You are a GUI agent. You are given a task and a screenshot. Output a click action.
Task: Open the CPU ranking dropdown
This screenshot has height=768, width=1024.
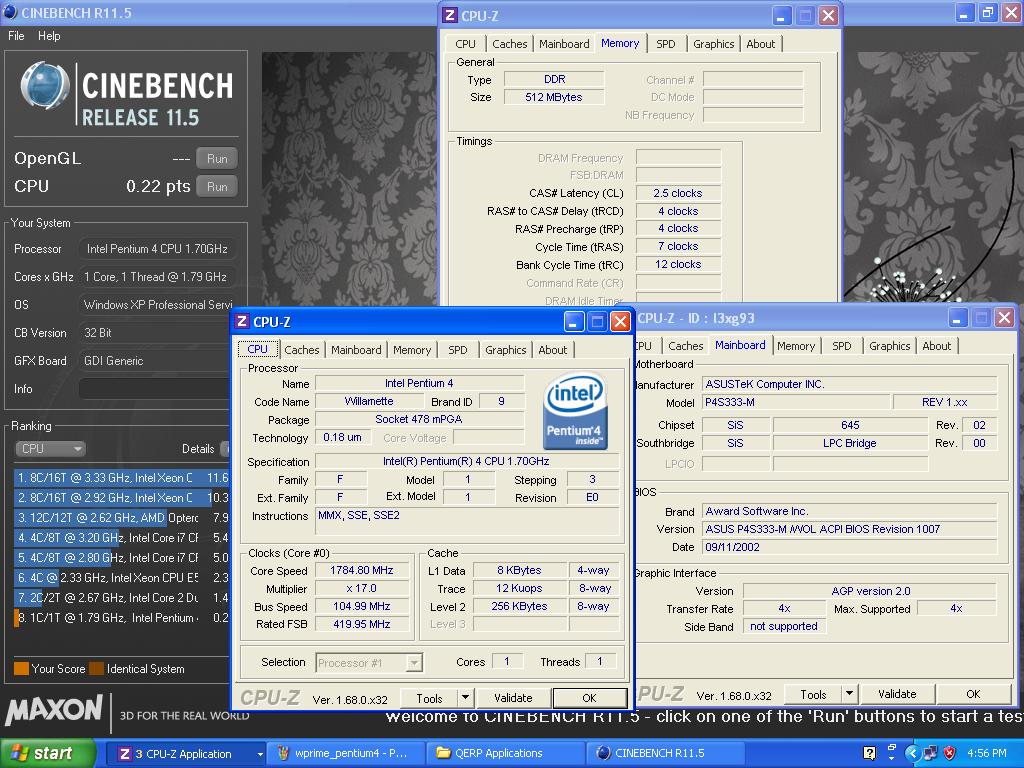click(50, 449)
